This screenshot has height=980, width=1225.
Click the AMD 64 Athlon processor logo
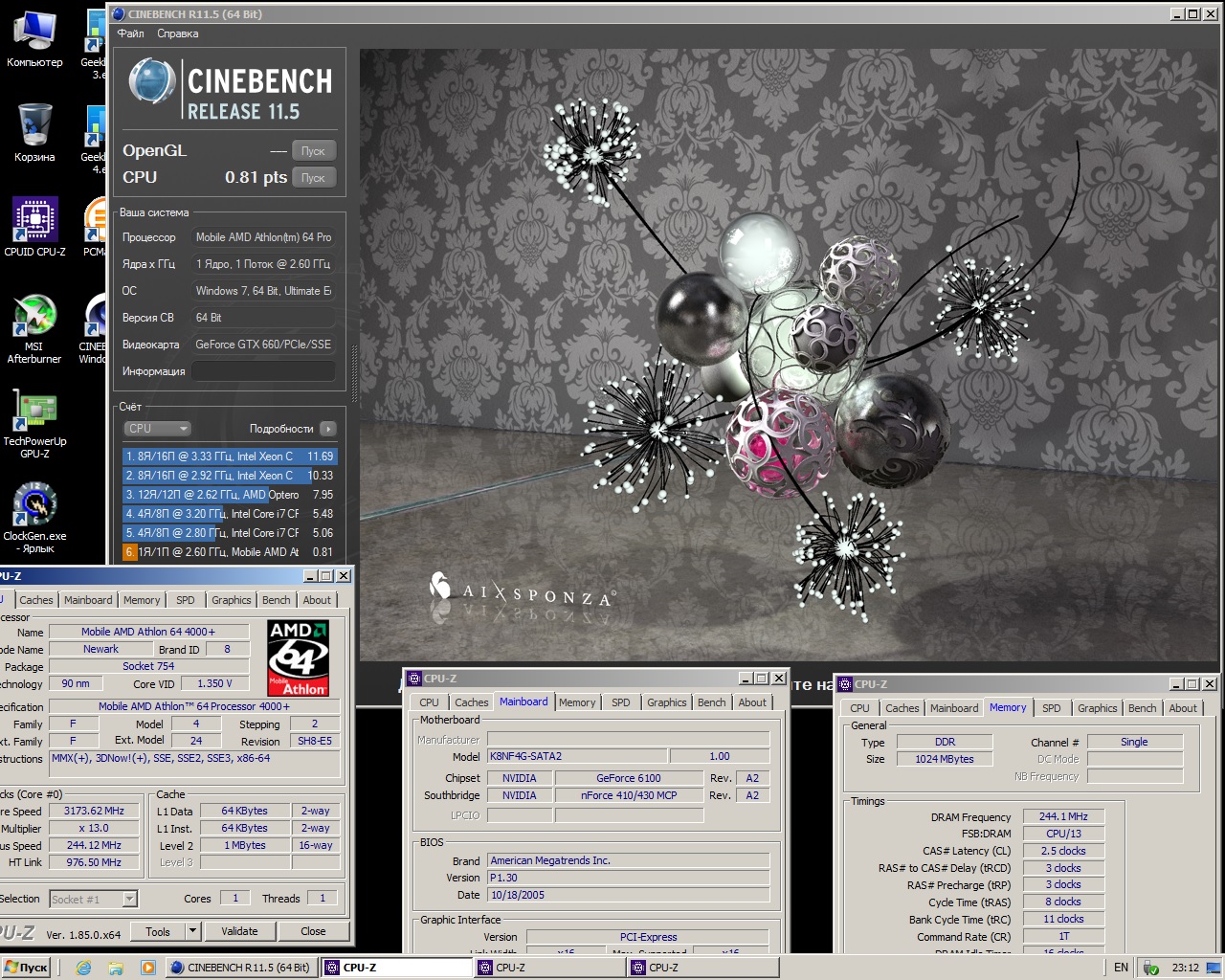tap(298, 658)
